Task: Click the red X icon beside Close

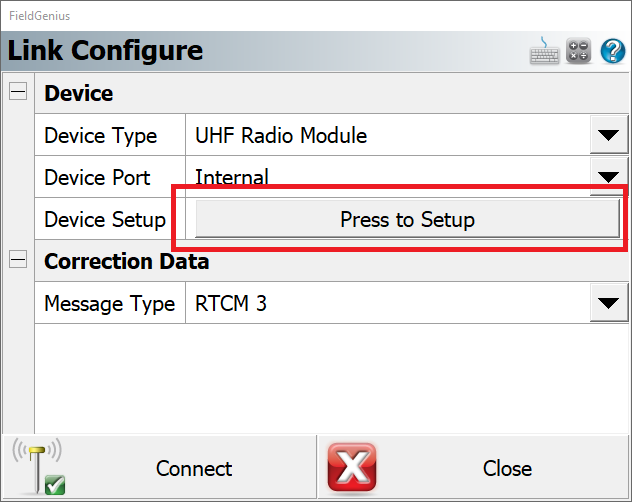Action: click(x=352, y=468)
